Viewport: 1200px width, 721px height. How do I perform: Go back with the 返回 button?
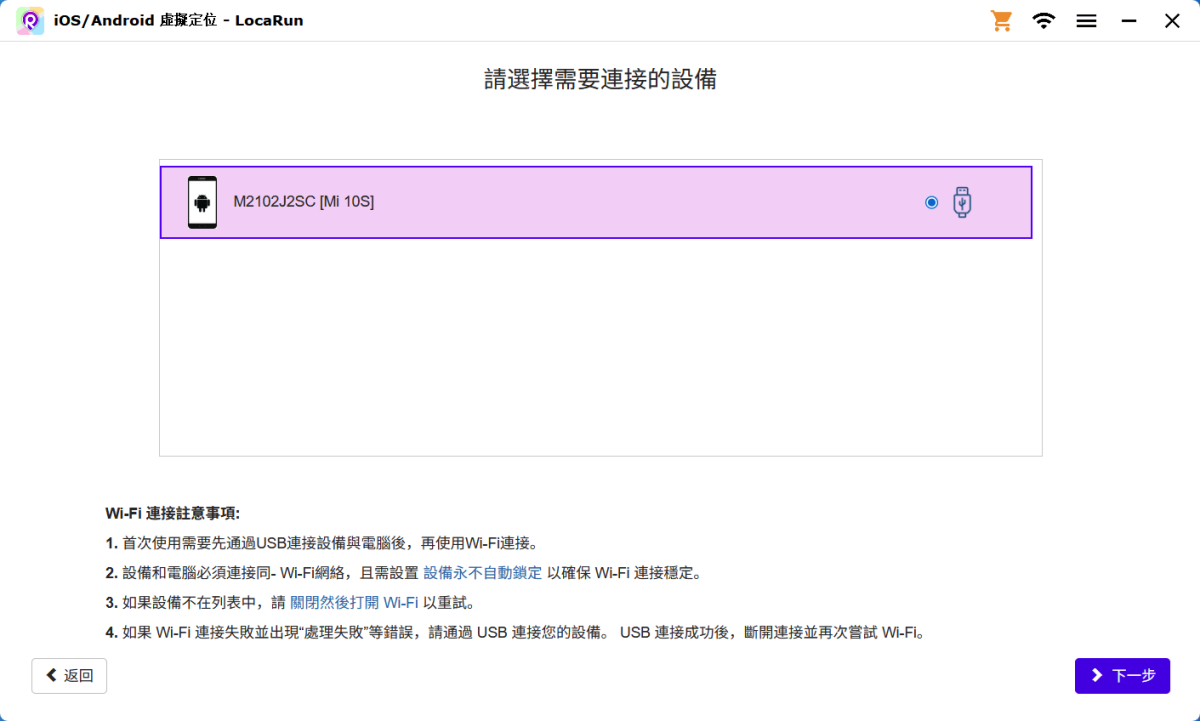point(69,676)
